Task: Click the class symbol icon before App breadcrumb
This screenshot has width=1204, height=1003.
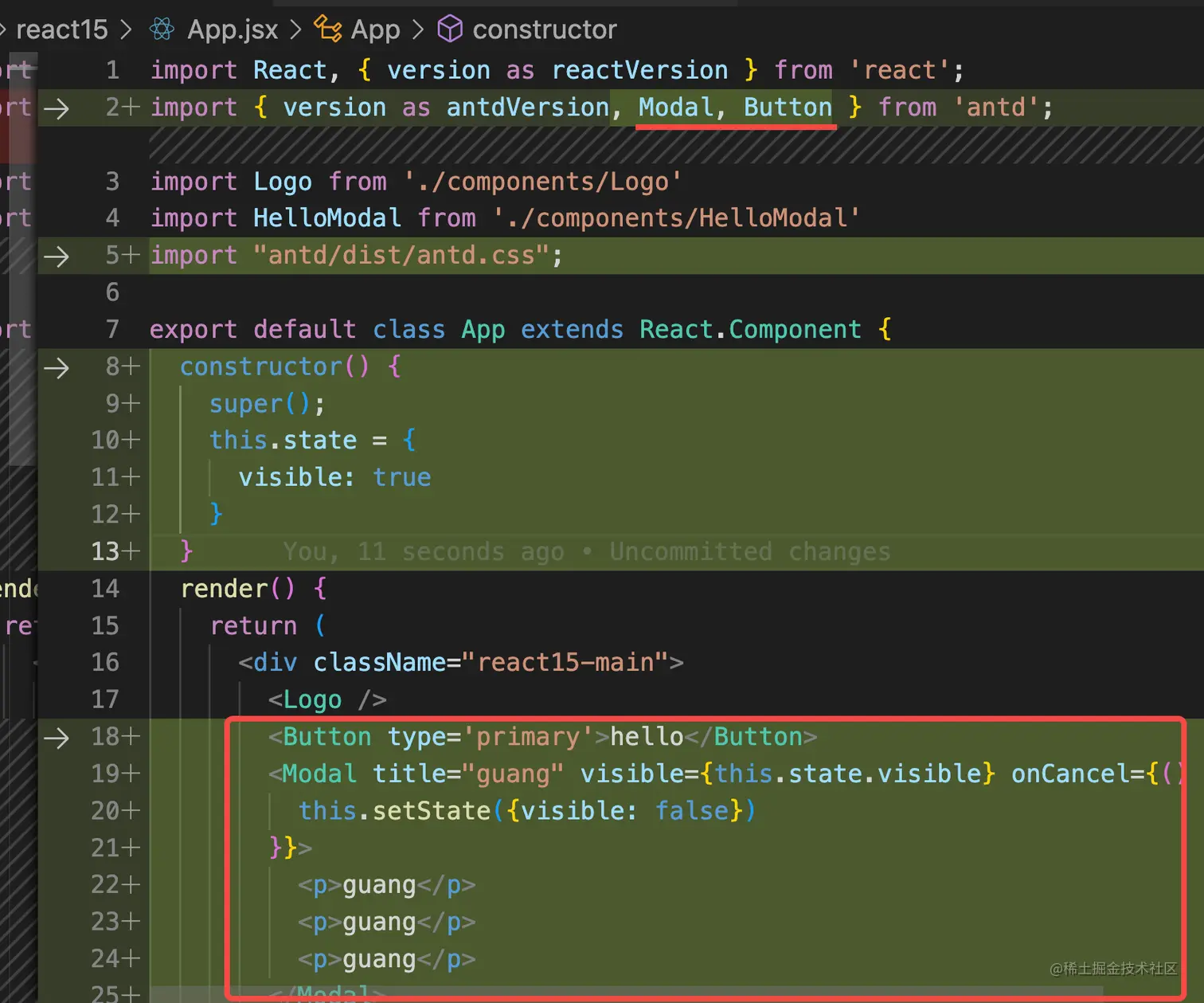Action: [x=327, y=29]
